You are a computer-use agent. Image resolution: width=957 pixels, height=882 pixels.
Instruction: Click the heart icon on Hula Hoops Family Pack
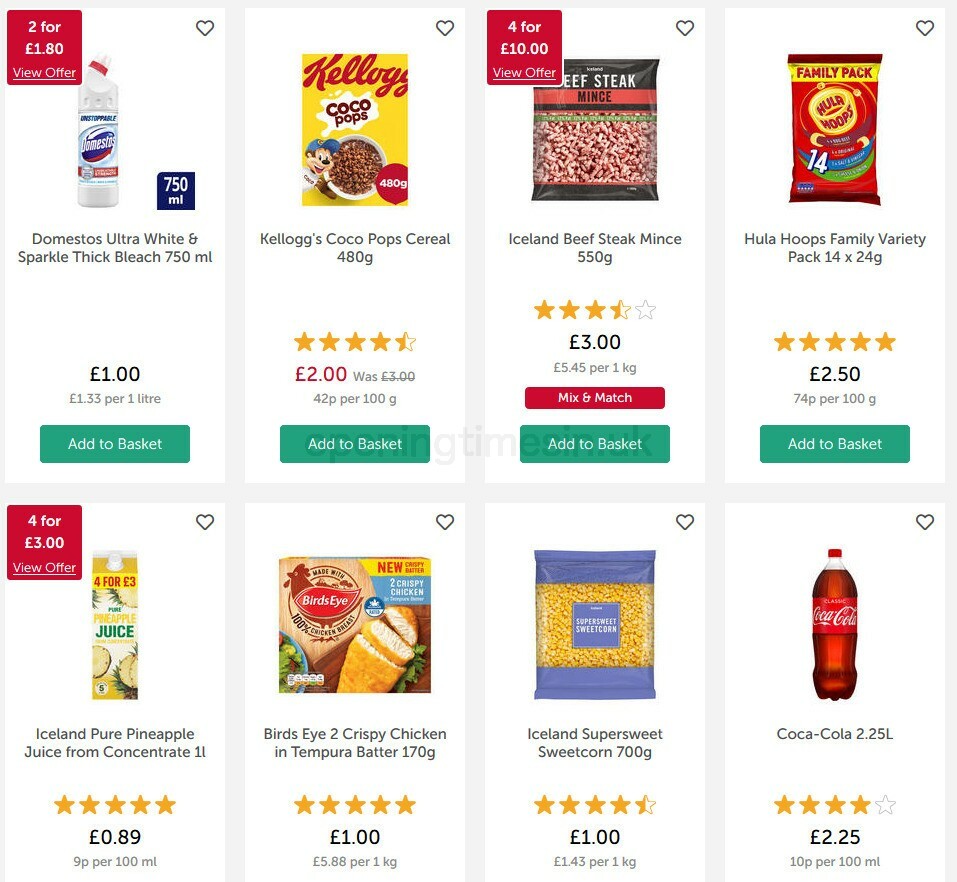tap(925, 29)
